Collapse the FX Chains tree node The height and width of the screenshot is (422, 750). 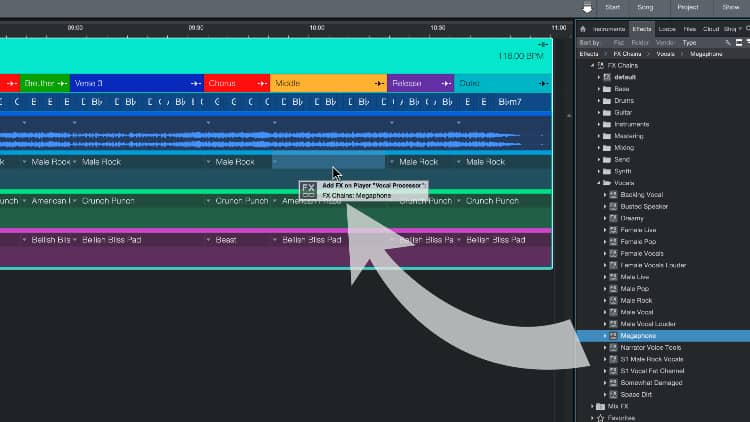coord(593,66)
